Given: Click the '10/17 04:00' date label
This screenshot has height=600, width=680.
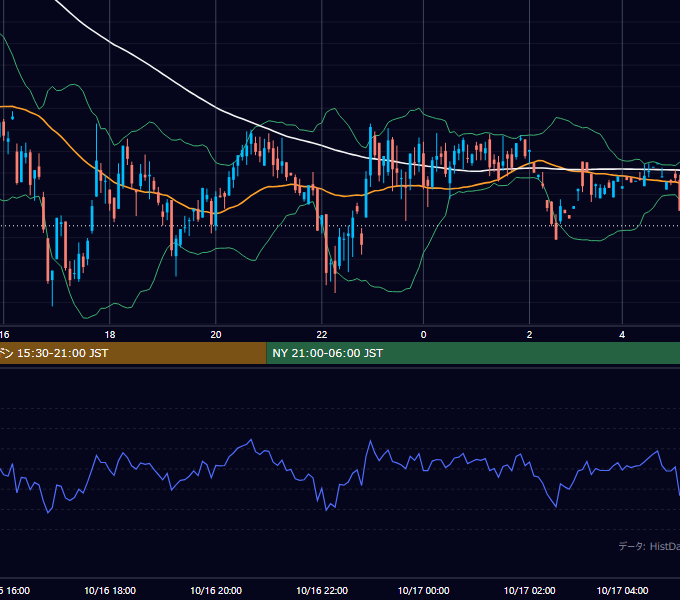Looking at the screenshot, I should tap(622, 590).
